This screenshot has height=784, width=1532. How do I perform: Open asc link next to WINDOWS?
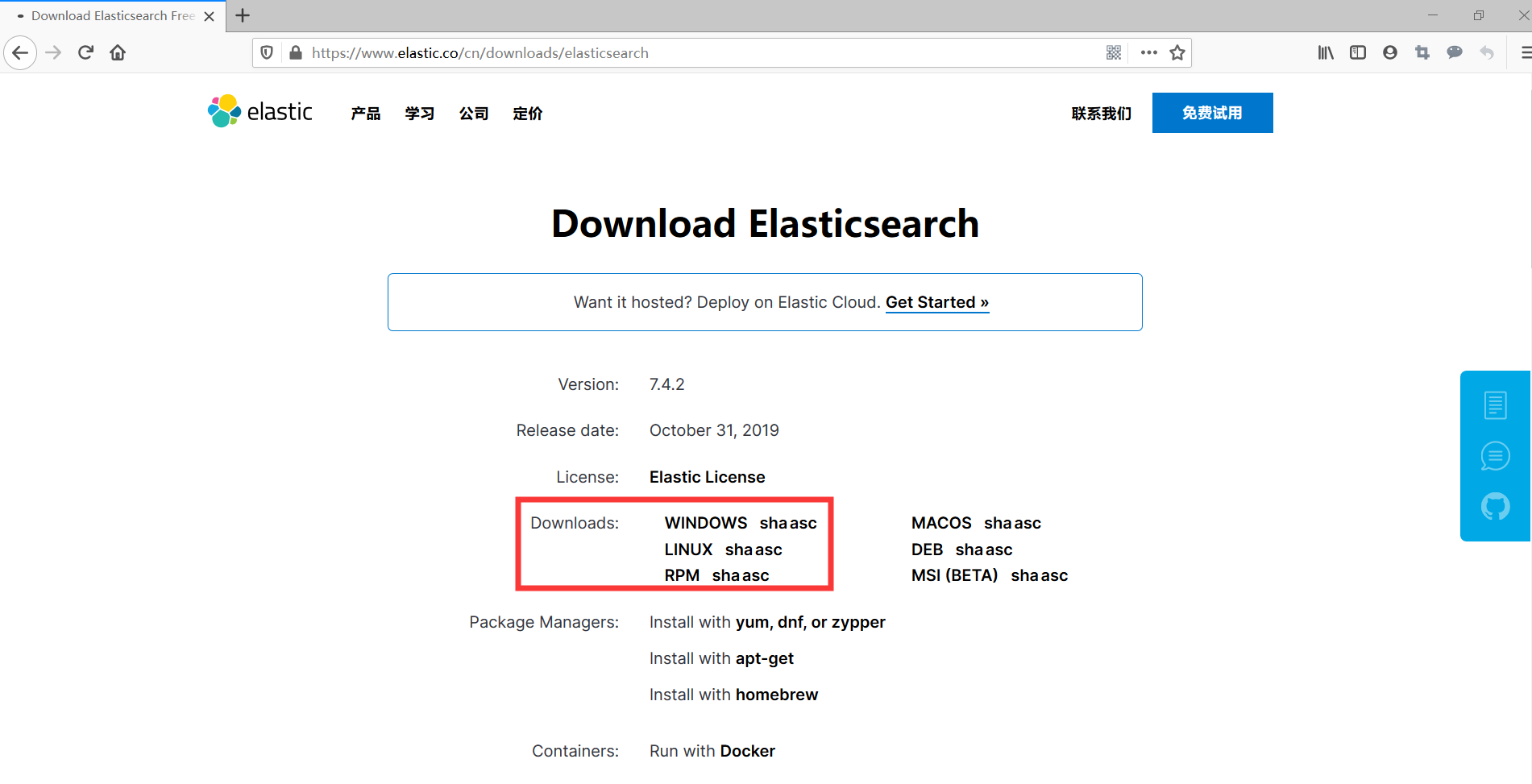pos(803,523)
